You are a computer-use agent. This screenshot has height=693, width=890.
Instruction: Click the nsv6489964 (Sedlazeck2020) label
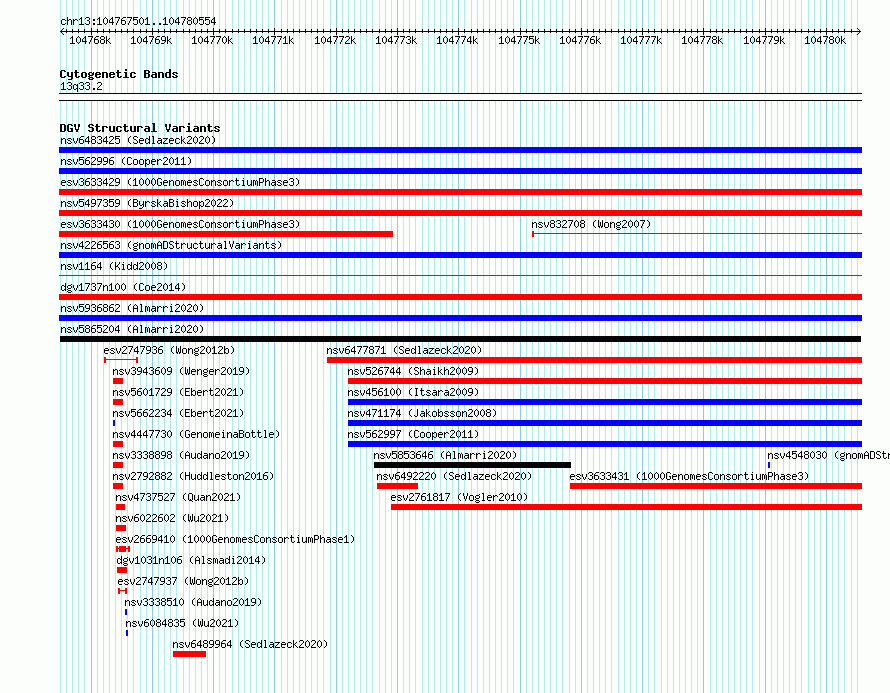tap(250, 644)
